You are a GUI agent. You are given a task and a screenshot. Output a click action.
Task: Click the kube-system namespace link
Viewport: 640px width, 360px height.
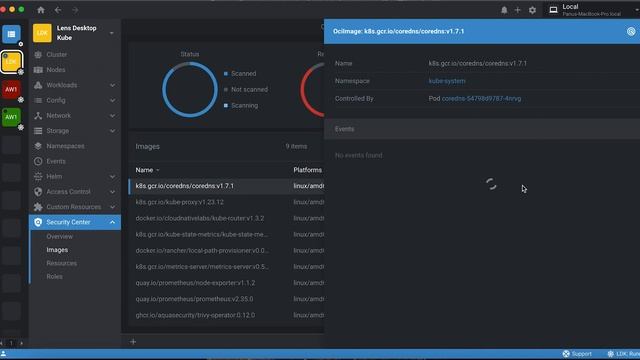click(x=447, y=81)
